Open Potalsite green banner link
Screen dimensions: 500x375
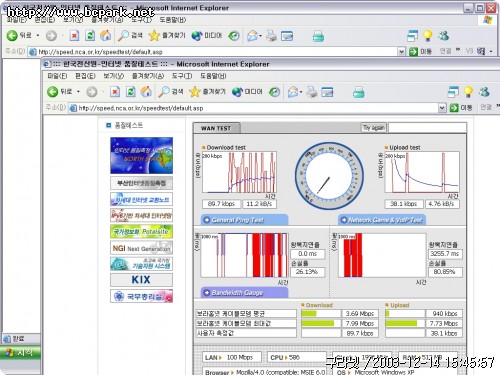point(141,232)
